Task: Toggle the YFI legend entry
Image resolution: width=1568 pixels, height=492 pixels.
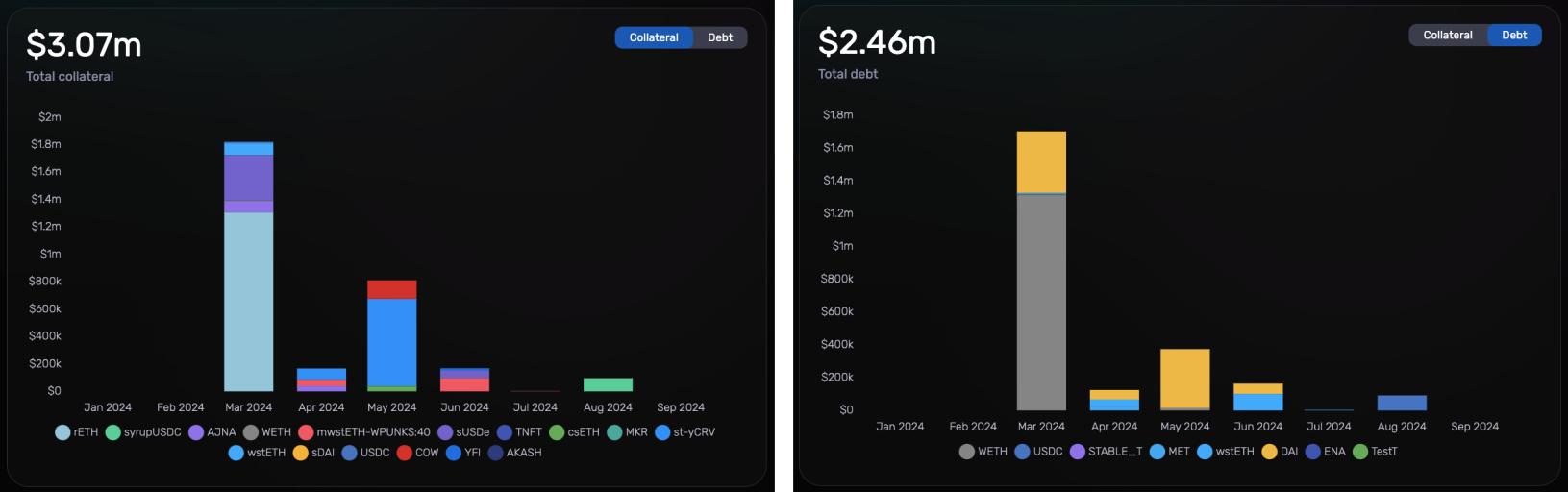Action: pyautogui.click(x=463, y=453)
